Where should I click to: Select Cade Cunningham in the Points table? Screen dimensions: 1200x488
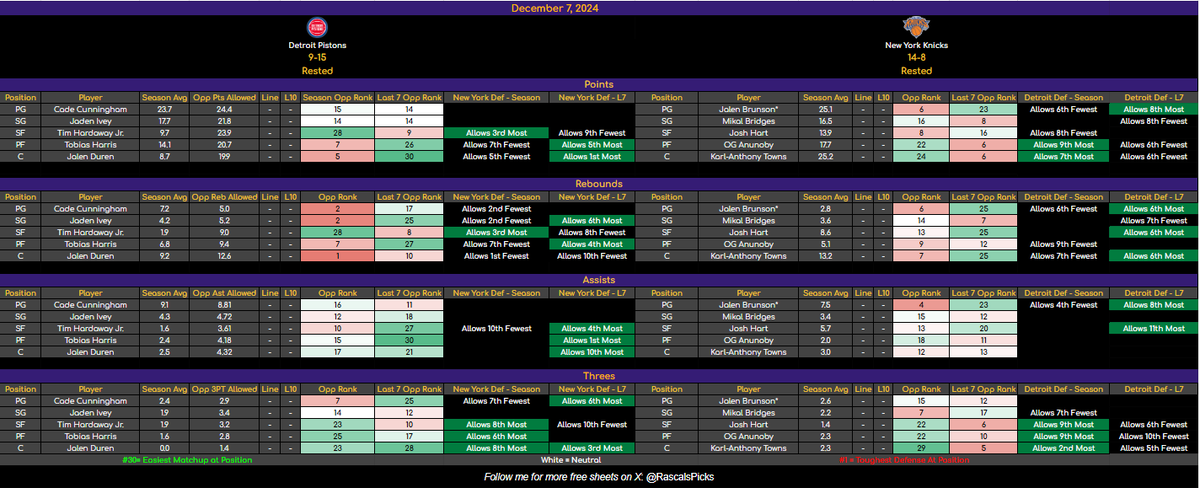(x=91, y=109)
